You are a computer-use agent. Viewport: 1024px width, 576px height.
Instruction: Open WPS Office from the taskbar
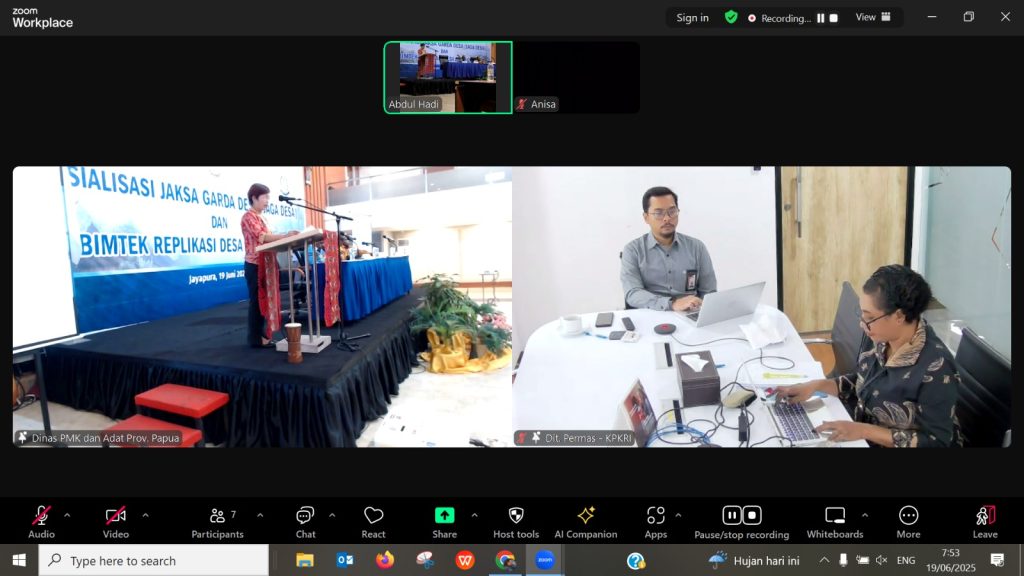pos(465,560)
